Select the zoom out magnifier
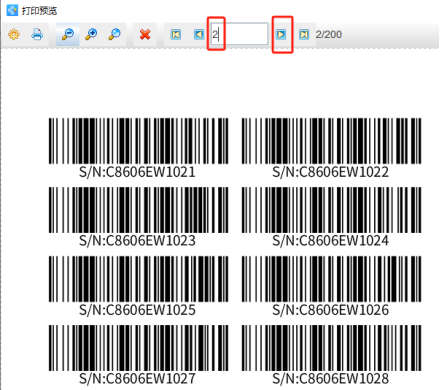 click(68, 34)
